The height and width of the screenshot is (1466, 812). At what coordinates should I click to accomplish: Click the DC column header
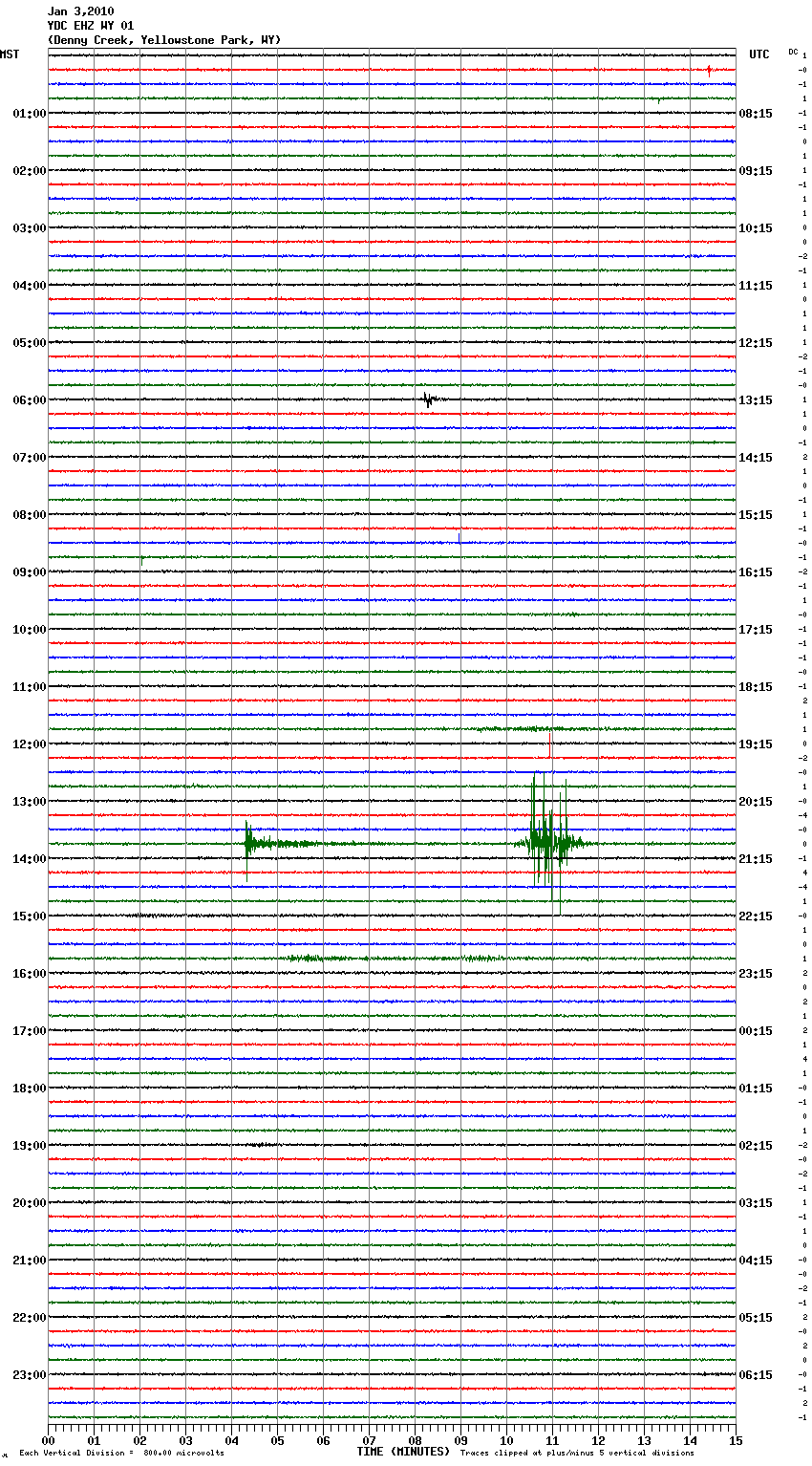pyautogui.click(x=793, y=52)
